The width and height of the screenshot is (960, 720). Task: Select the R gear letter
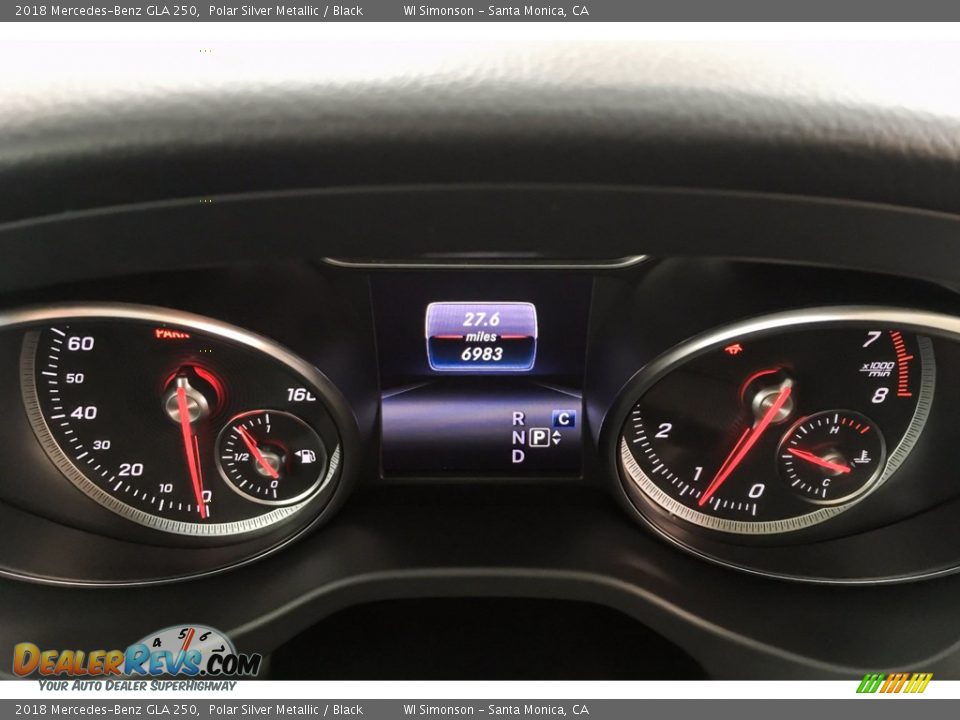tap(518, 419)
